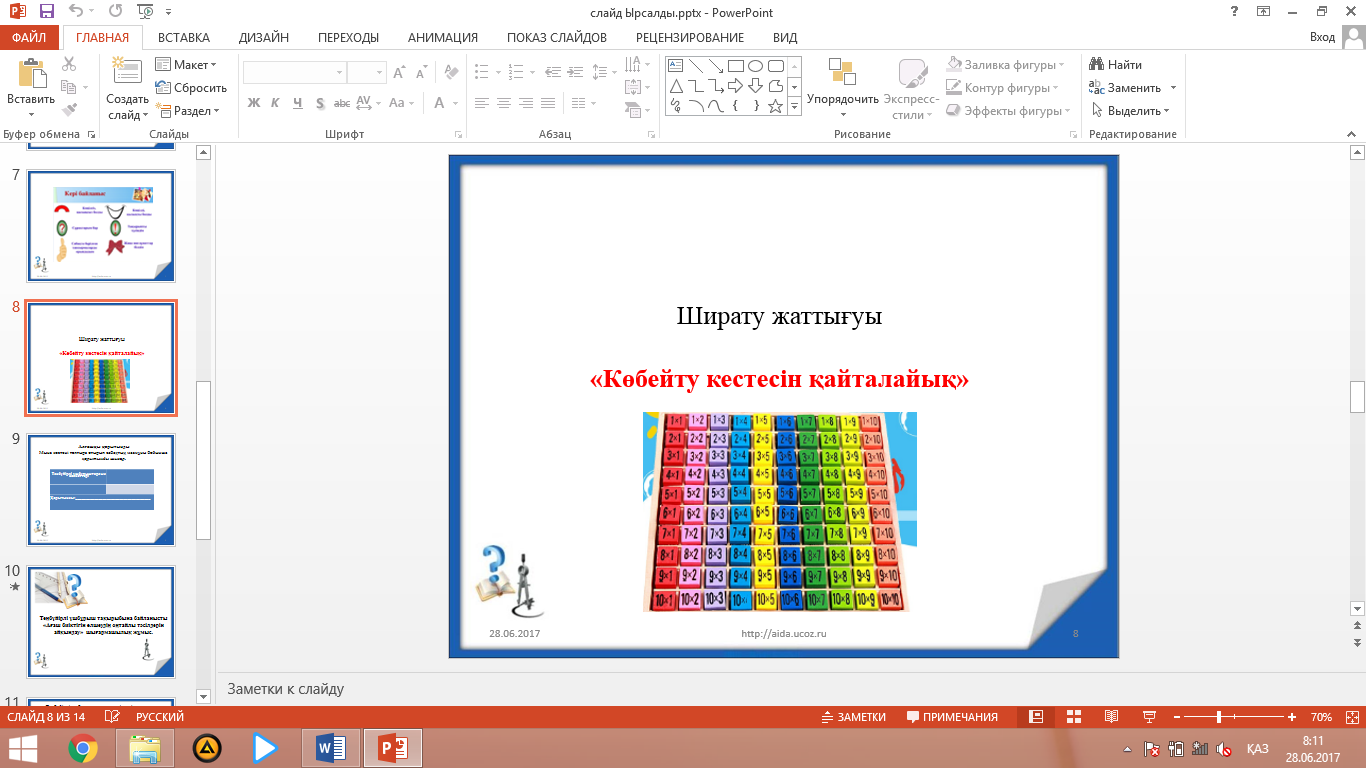Open the ПОКАЗ СЛАЙДОВ tab
Viewport: 1366px width, 768px height.
coord(557,37)
